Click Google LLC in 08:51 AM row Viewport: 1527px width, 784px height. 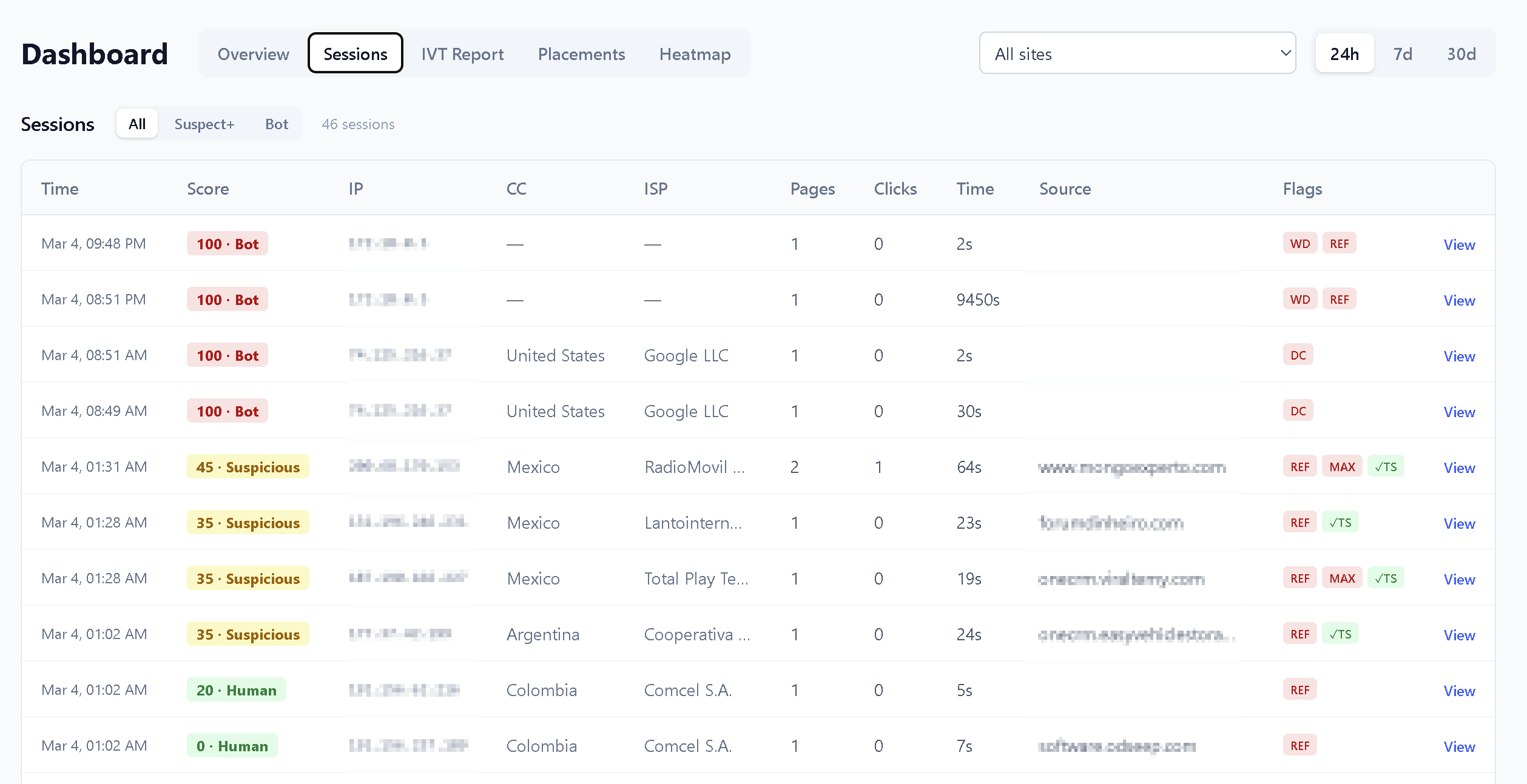tap(686, 355)
